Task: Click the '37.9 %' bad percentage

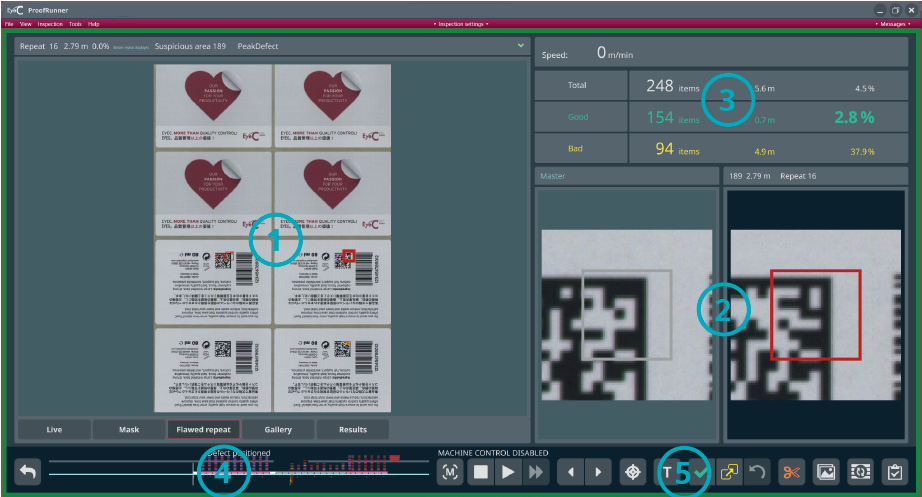Action: [x=862, y=152]
